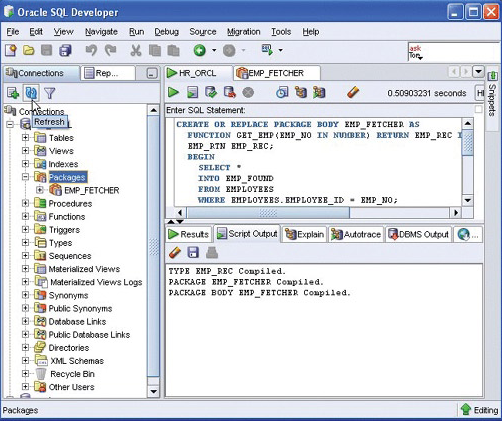Open the Navigate menu

click(101, 32)
